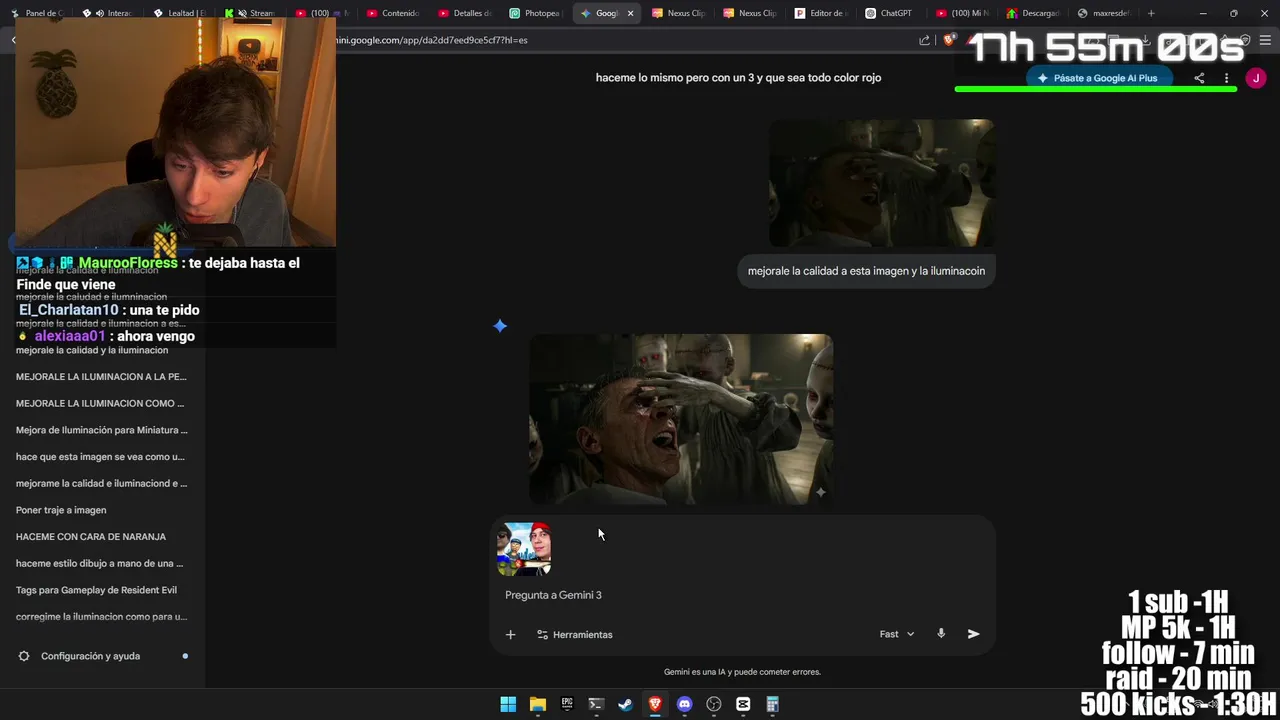Viewport: 1280px width, 720px height.
Task: Open the uploaded dark image in chat
Action: (882, 183)
